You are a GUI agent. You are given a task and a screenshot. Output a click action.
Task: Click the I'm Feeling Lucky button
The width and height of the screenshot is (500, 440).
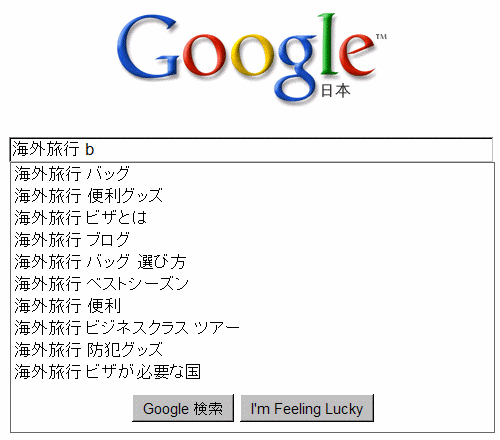307,408
